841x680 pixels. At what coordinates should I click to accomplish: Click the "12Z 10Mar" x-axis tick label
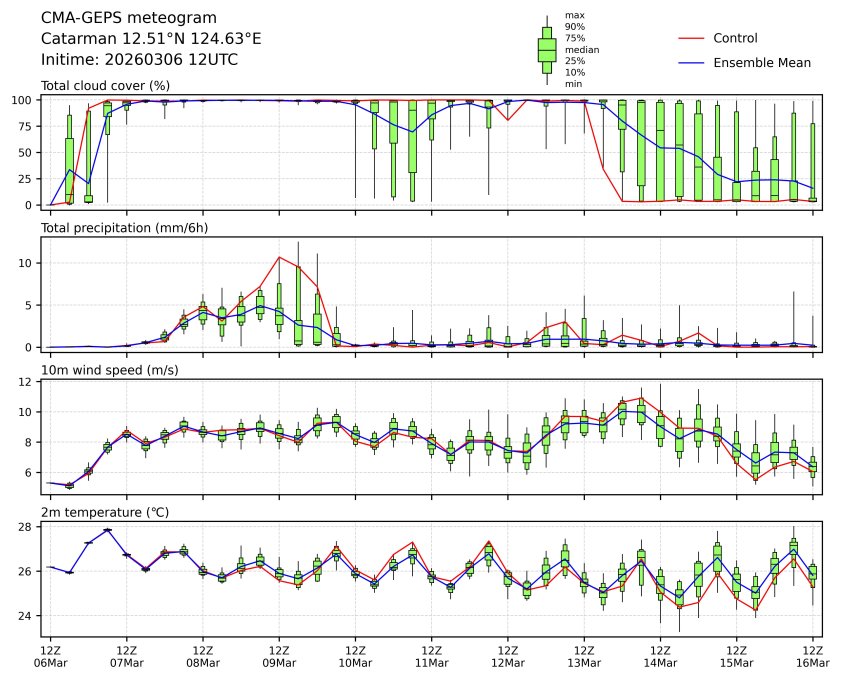355,655
